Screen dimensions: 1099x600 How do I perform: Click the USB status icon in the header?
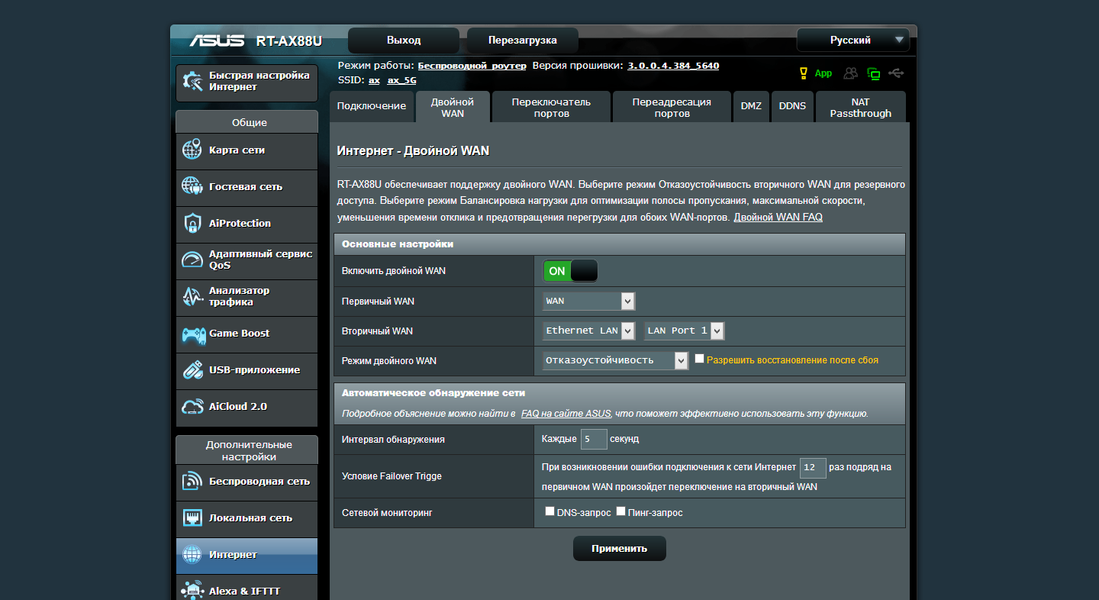click(896, 73)
